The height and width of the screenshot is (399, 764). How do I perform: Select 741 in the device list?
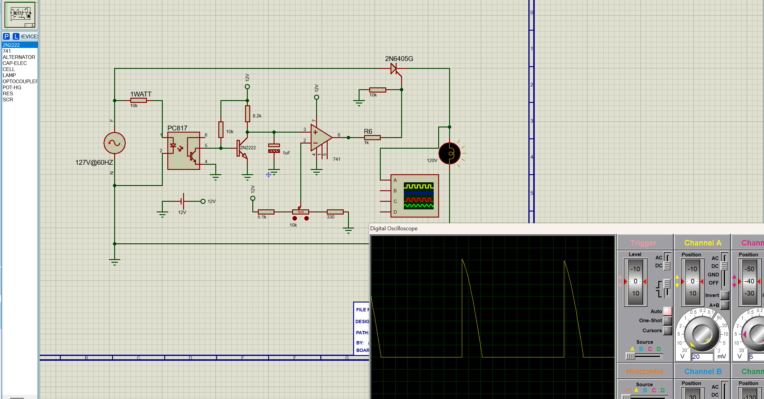pos(19,51)
